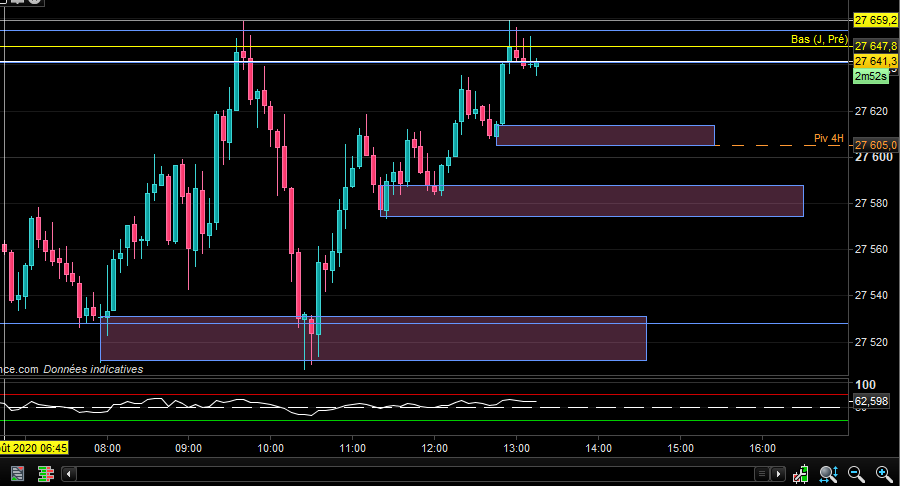Image resolution: width=900 pixels, height=486 pixels.
Task: Zoom in with the plus magnifier
Action: pos(884,474)
